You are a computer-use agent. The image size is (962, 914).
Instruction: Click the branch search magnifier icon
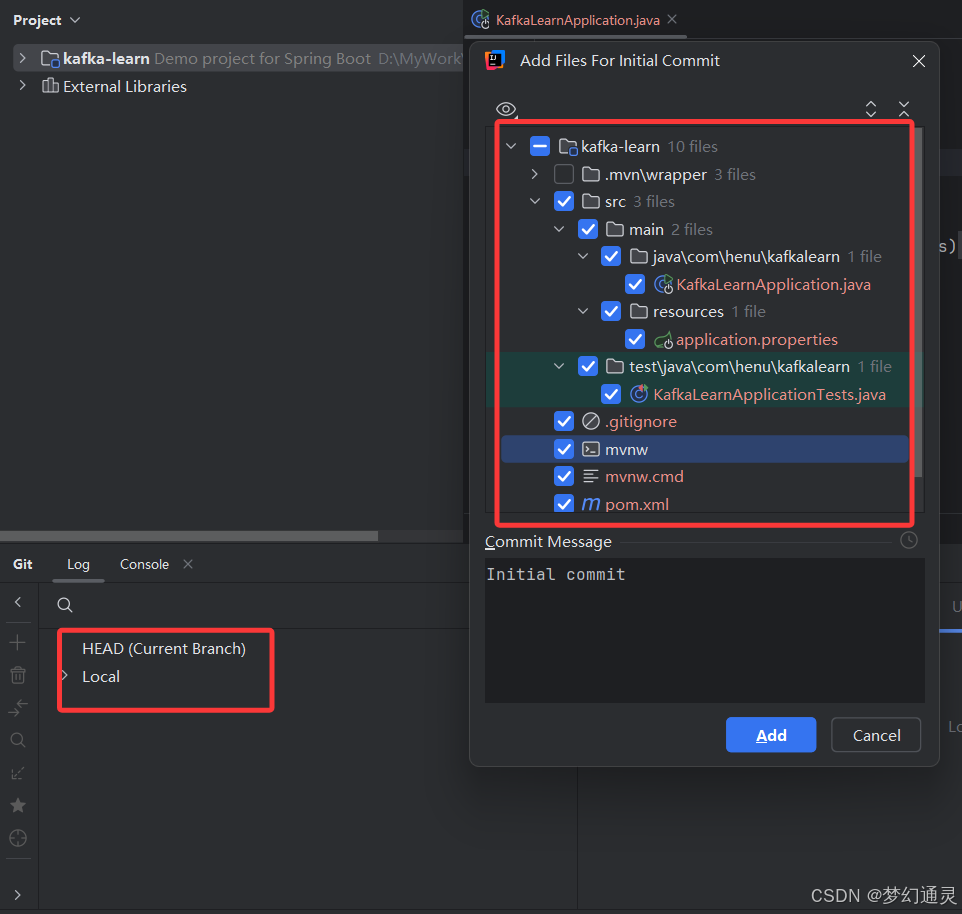64,605
